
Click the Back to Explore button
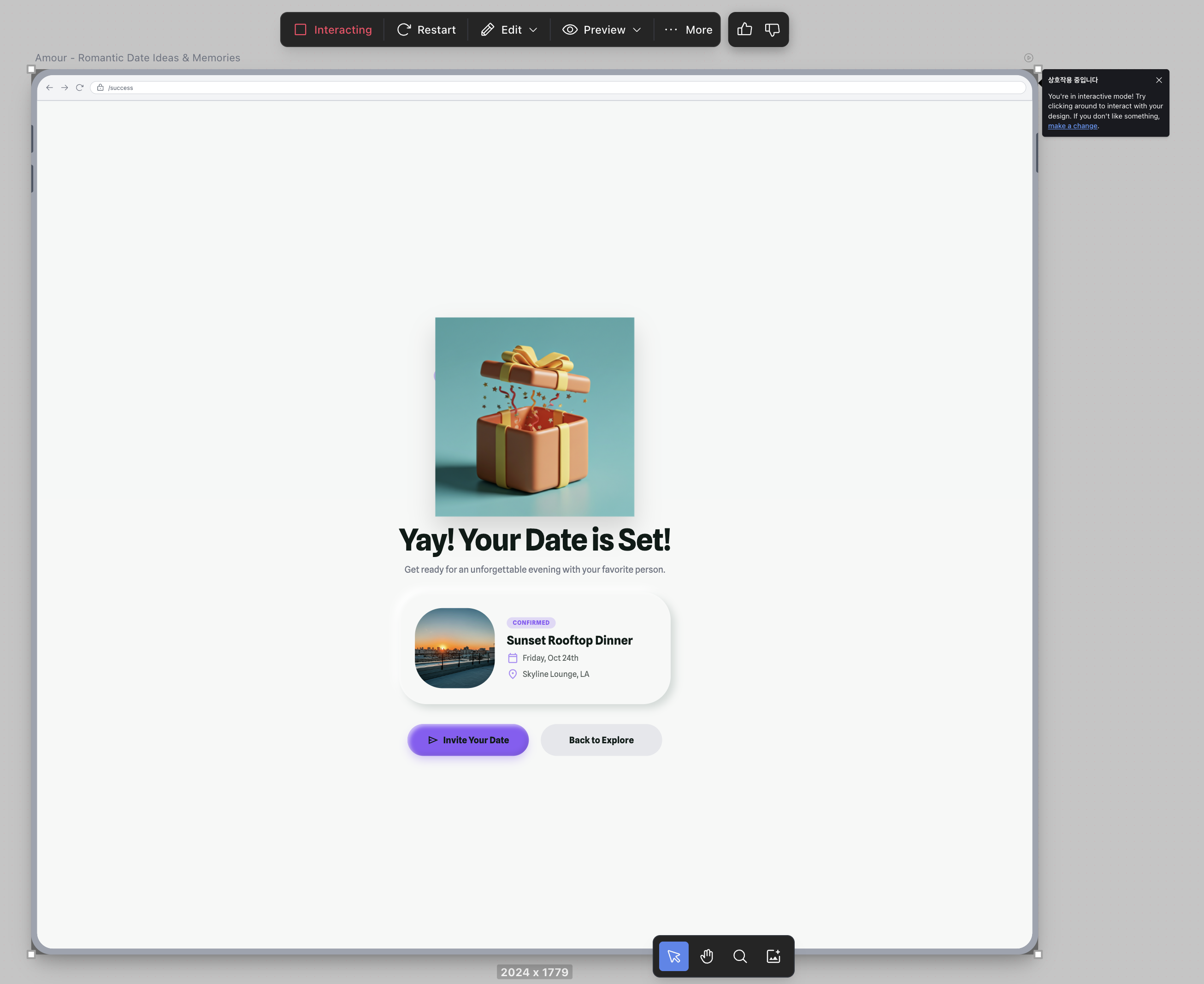[x=601, y=740]
